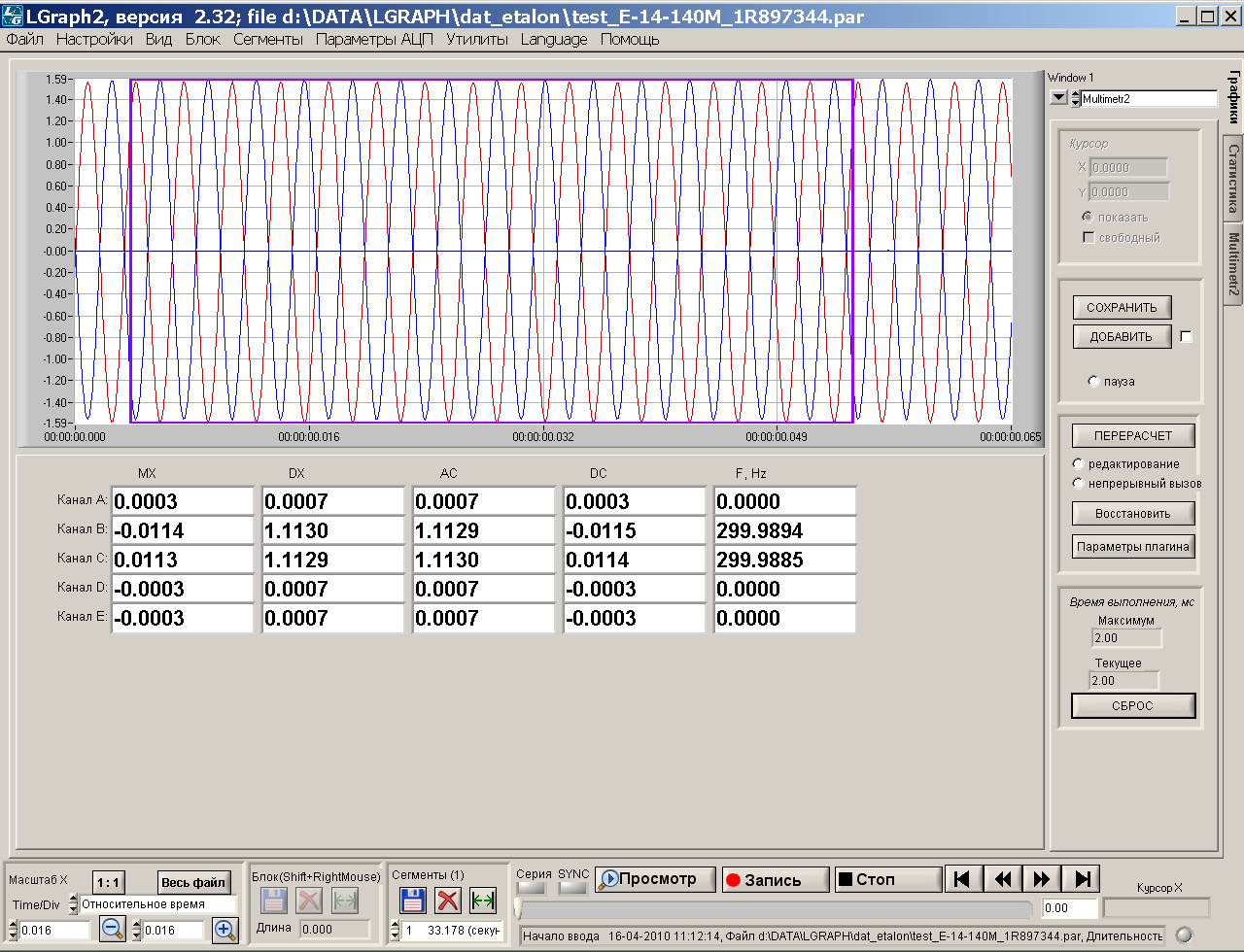Click the Time/Div mode stepper arrows
The height and width of the screenshot is (952, 1244).
(x=73, y=904)
